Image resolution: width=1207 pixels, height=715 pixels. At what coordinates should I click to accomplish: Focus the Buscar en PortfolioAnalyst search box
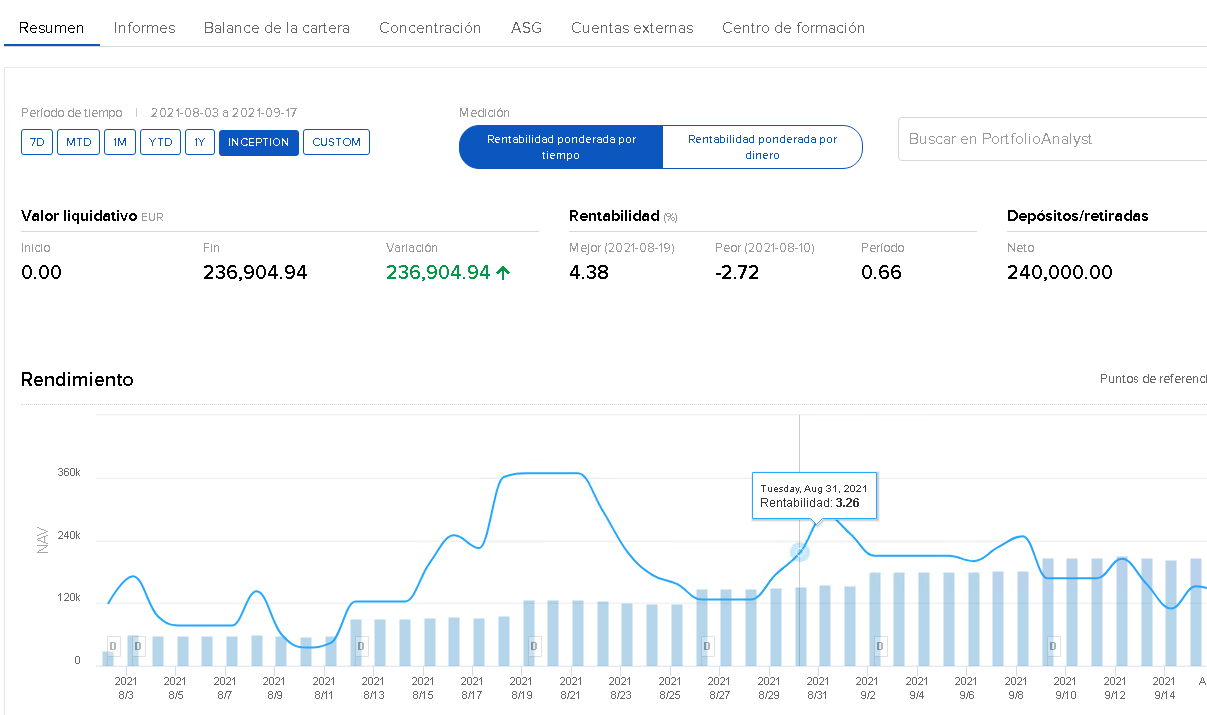(1050, 139)
